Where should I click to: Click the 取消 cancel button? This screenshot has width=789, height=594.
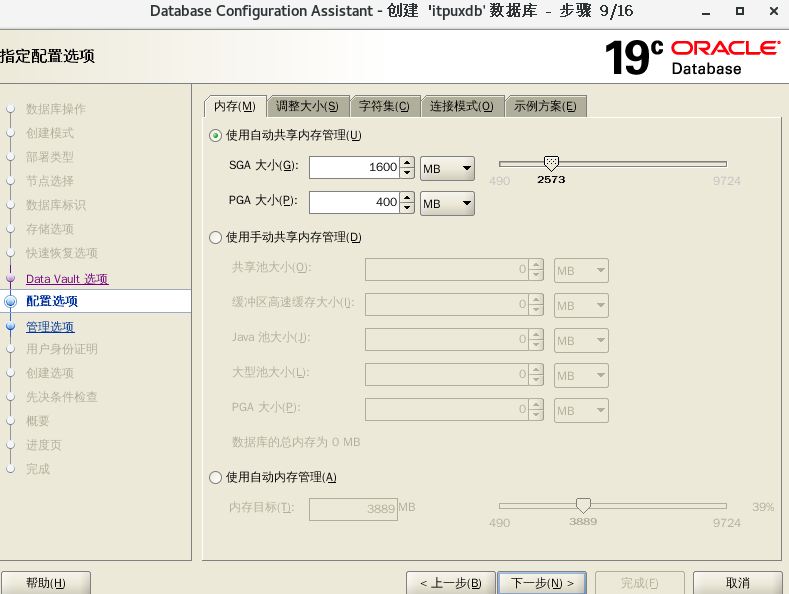pyautogui.click(x=738, y=583)
